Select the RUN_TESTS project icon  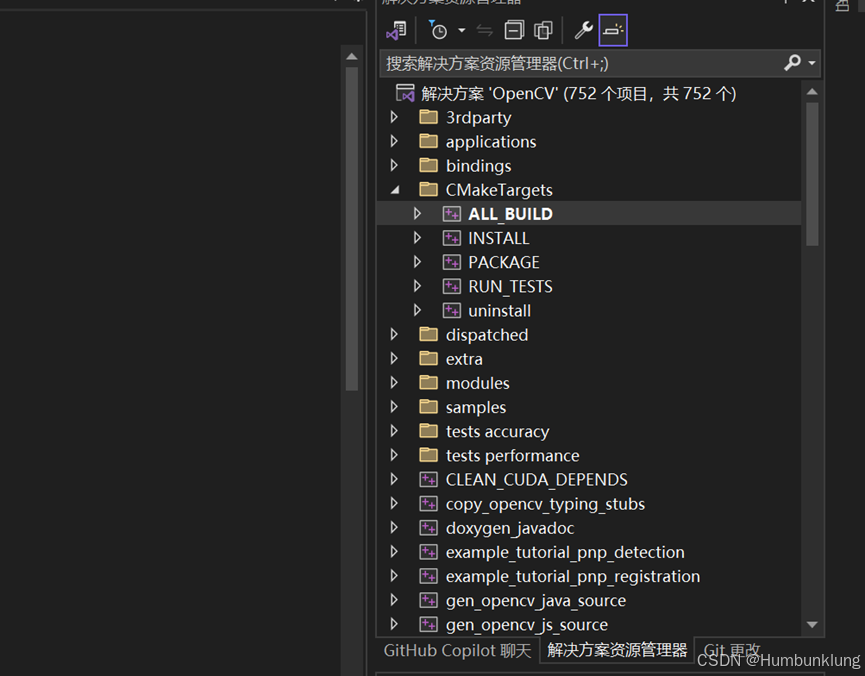coord(452,287)
